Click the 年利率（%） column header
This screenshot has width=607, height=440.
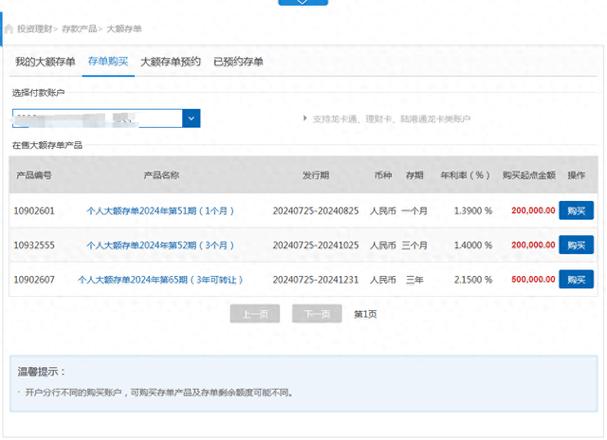point(465,175)
